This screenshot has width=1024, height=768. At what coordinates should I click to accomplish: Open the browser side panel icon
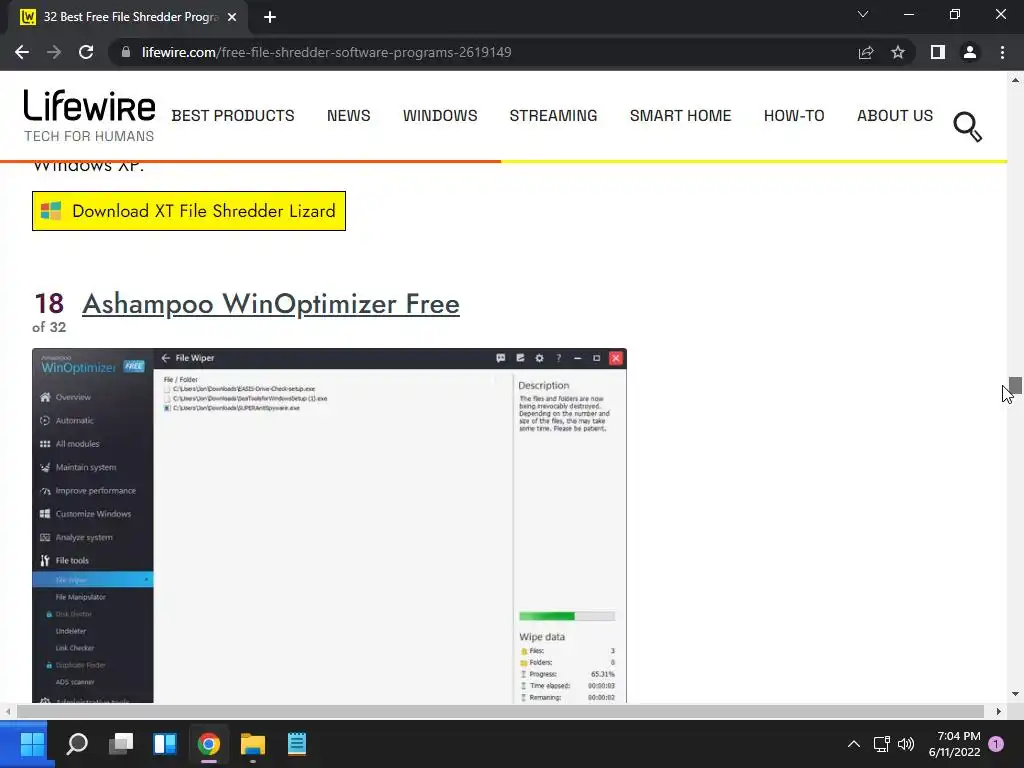click(x=938, y=52)
